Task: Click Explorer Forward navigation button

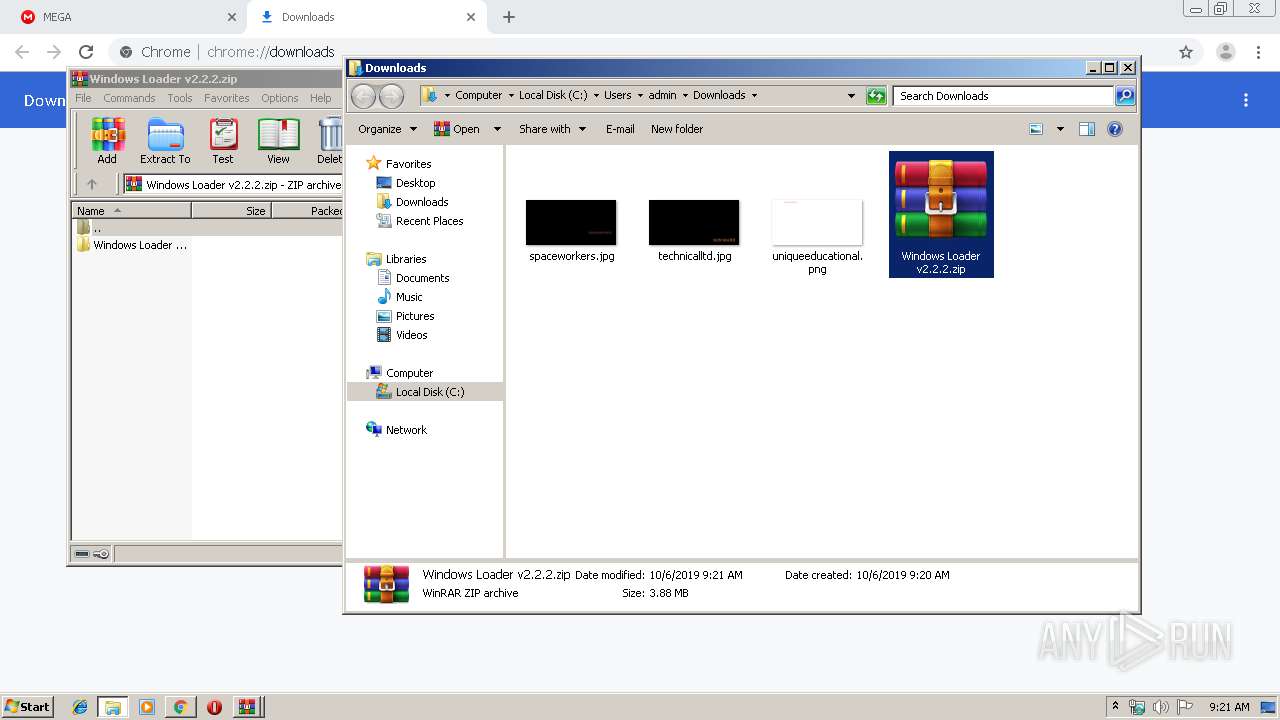Action: 392,96
